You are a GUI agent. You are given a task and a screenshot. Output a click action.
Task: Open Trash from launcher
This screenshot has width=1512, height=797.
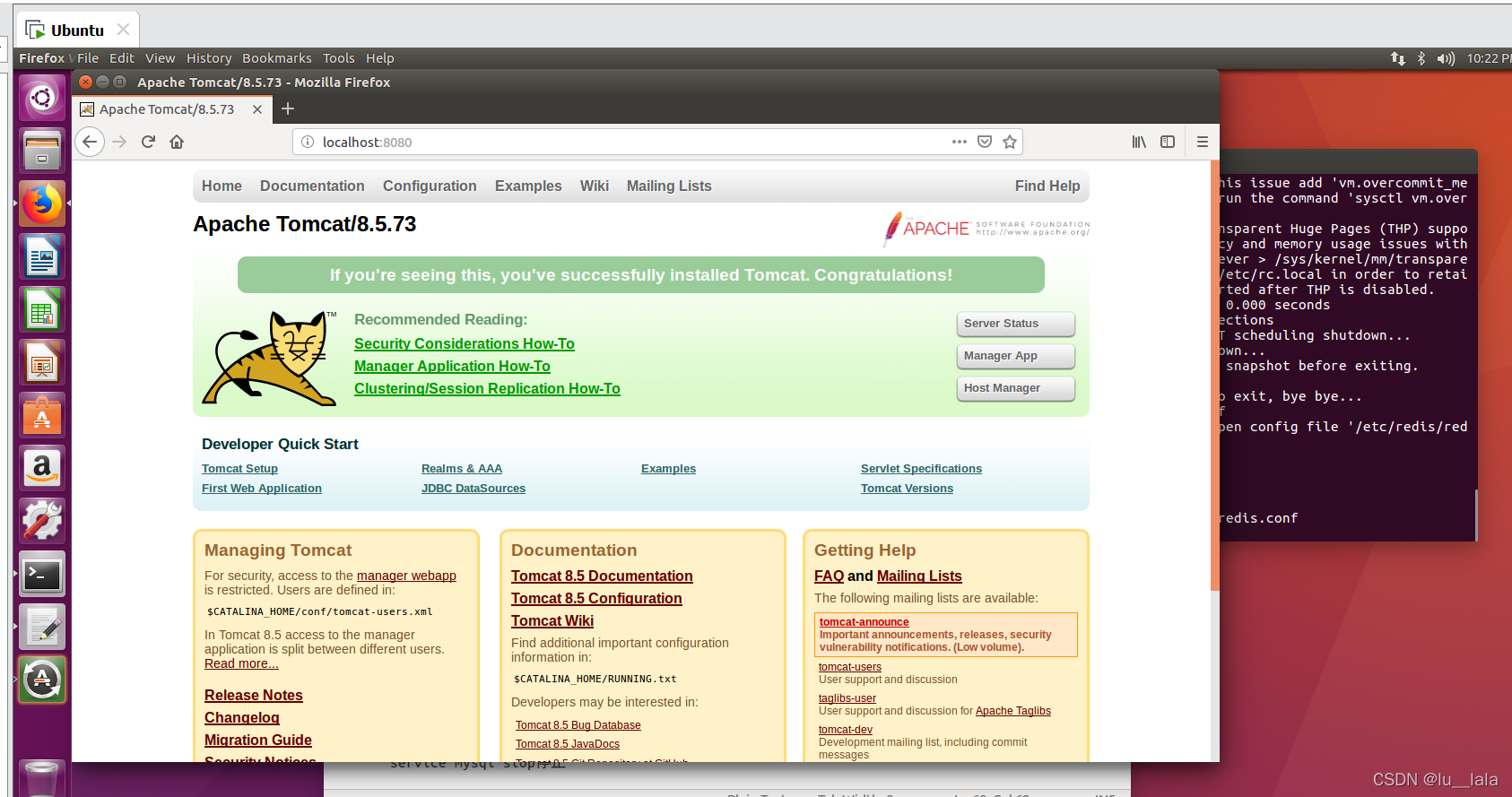pyautogui.click(x=42, y=777)
